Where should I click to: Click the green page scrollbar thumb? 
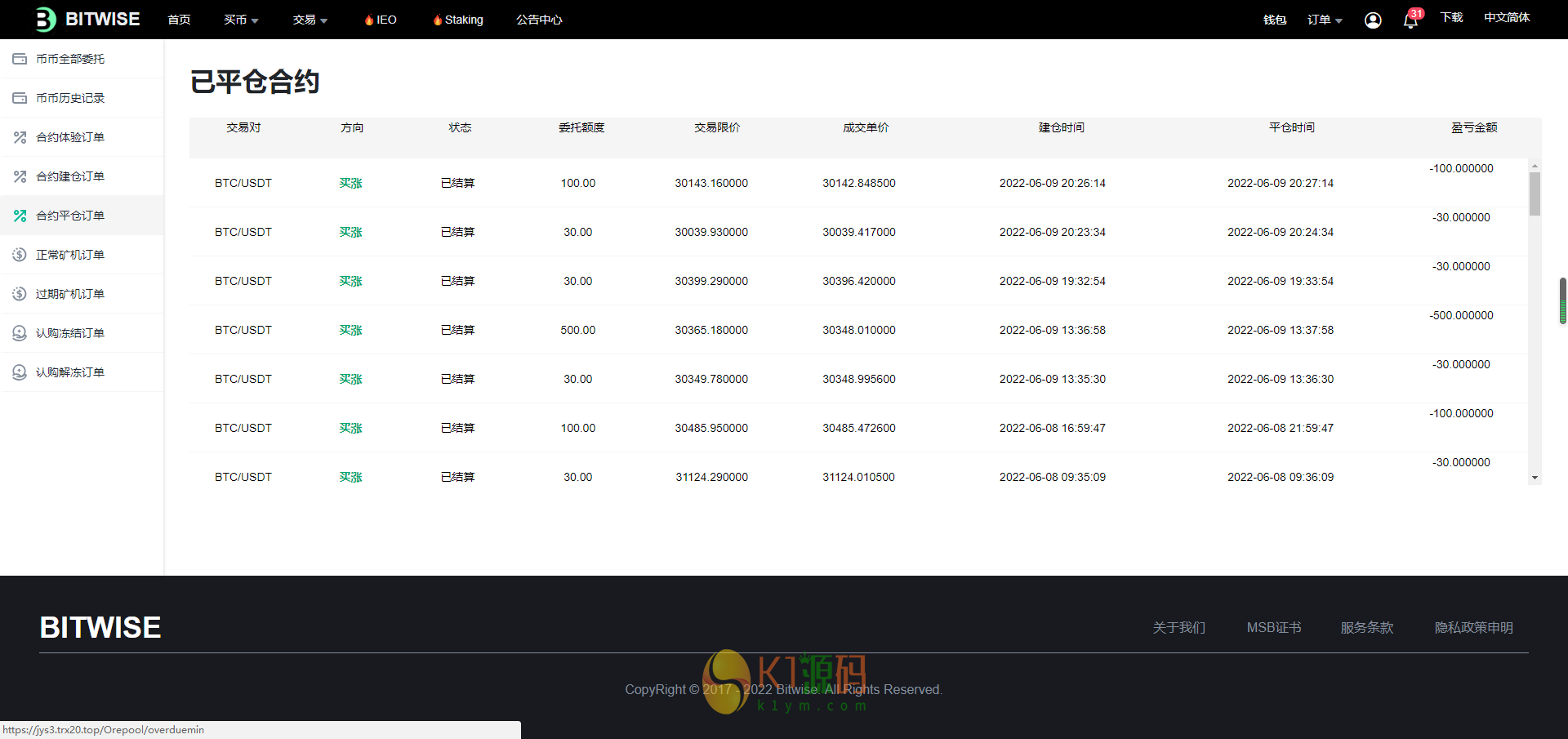pyautogui.click(x=1563, y=300)
